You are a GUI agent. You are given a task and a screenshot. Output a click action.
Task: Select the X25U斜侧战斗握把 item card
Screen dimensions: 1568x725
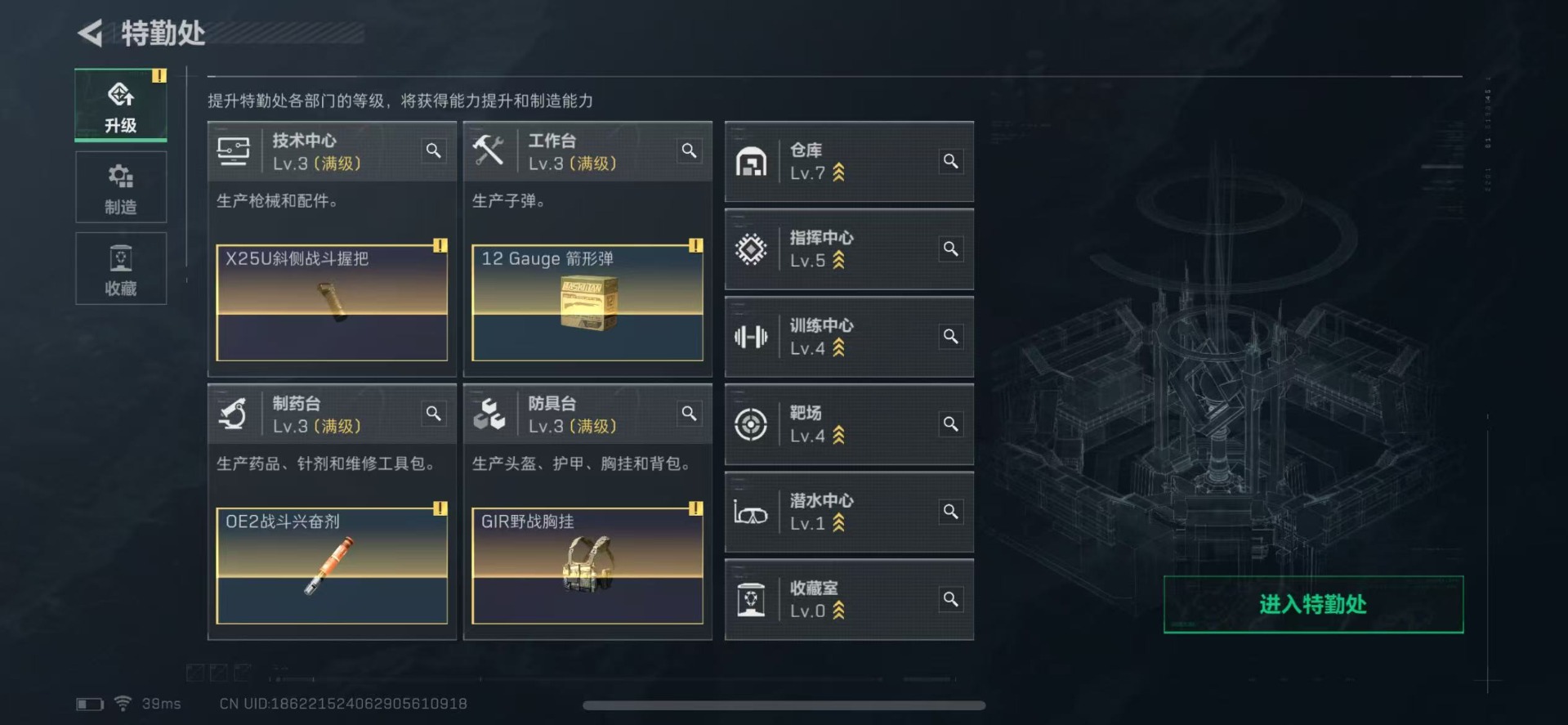click(332, 302)
